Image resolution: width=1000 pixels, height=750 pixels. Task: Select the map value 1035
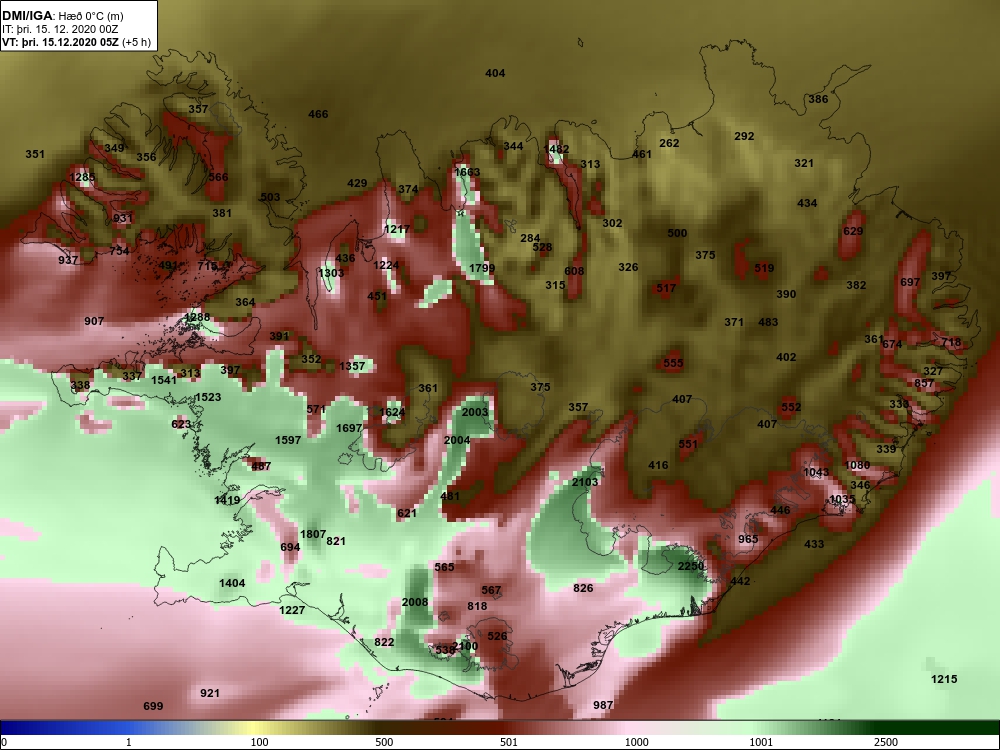click(x=842, y=499)
